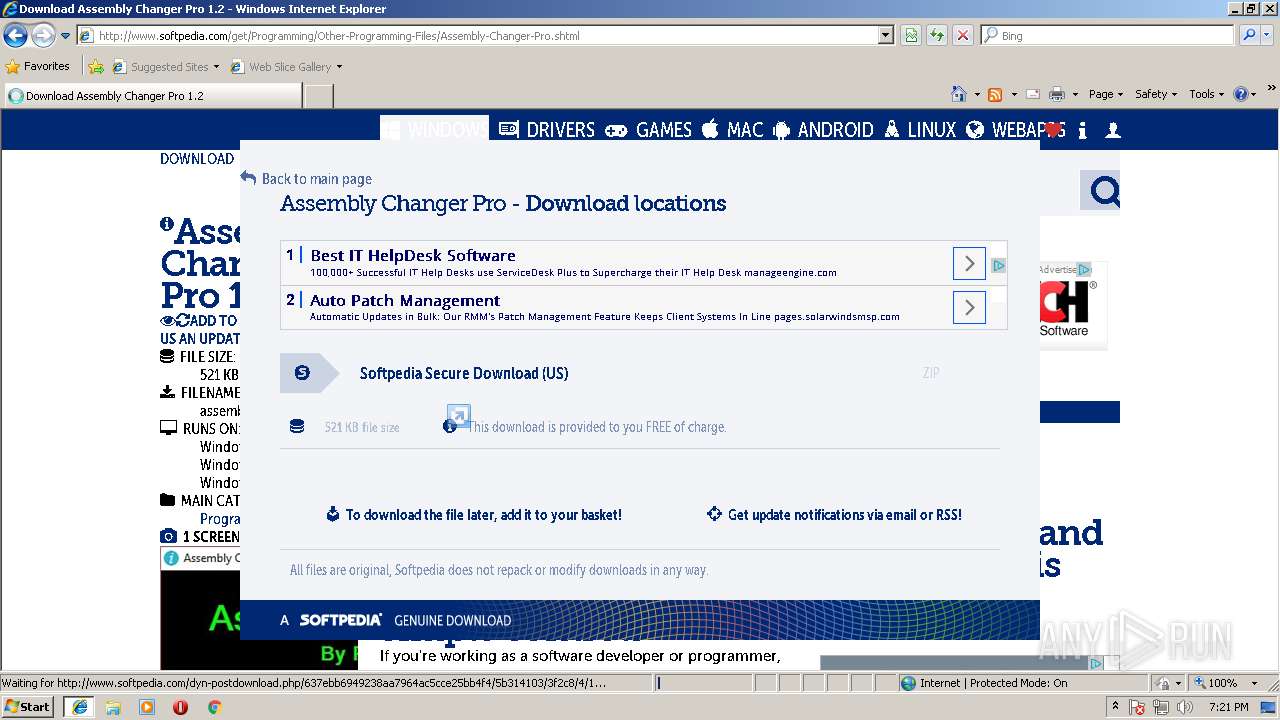The height and width of the screenshot is (720, 1280).
Task: Click the Print icon
Action: click(x=1057, y=94)
